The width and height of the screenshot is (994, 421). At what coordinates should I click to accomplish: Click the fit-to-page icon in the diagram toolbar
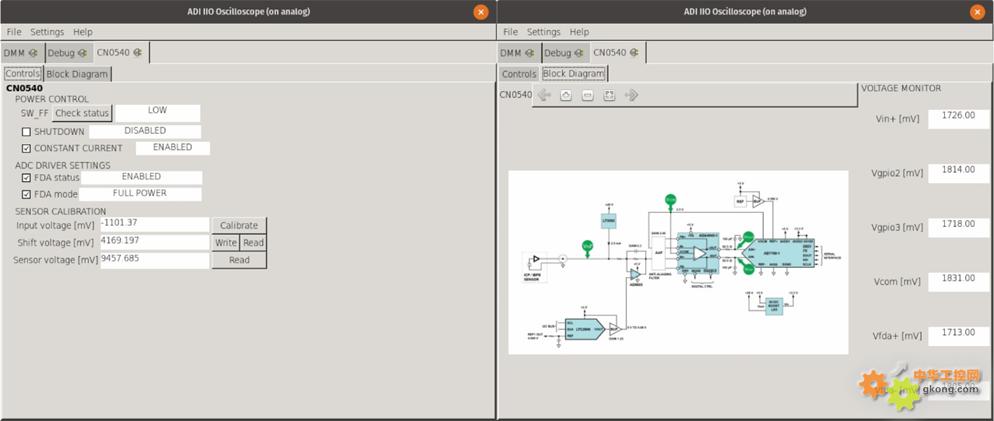coord(609,95)
